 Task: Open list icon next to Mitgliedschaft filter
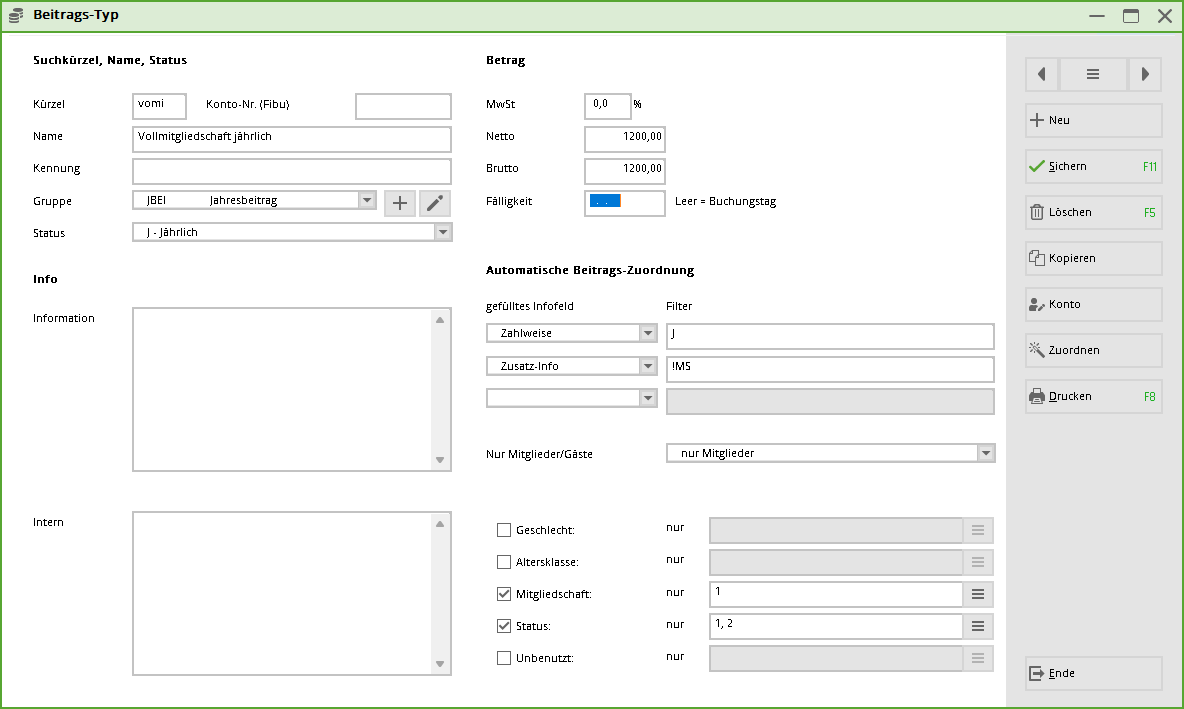tap(978, 594)
